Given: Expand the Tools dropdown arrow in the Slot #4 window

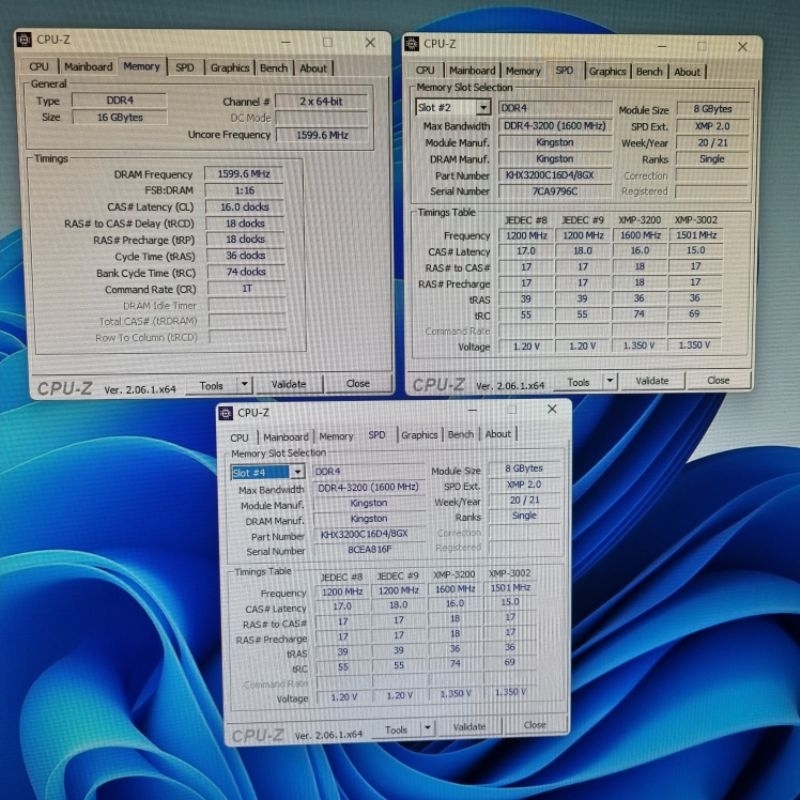Looking at the screenshot, I should click(x=428, y=729).
